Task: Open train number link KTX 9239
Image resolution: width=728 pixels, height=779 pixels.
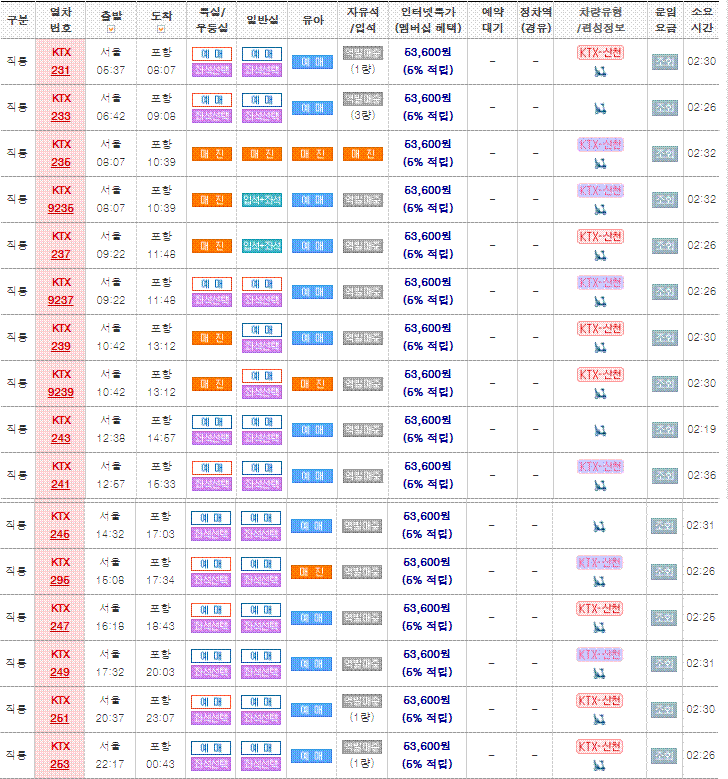Action: pos(61,392)
